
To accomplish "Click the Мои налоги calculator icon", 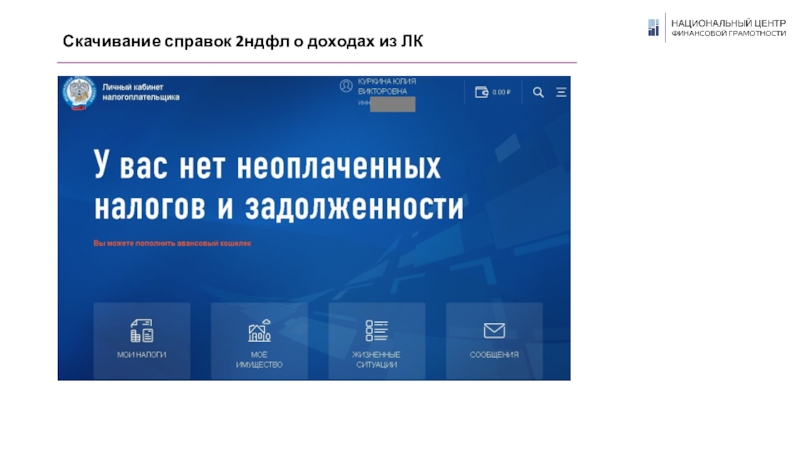I will (x=142, y=330).
